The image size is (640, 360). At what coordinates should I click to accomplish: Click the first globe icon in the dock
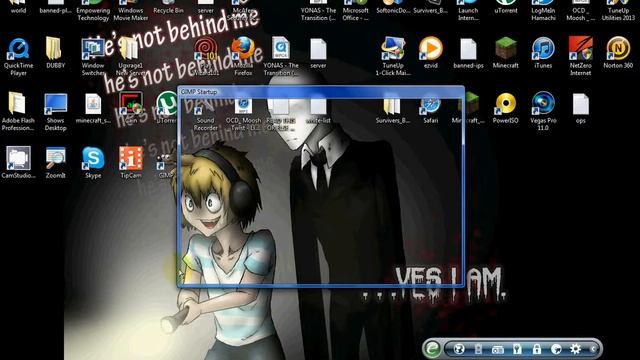click(x=459, y=349)
